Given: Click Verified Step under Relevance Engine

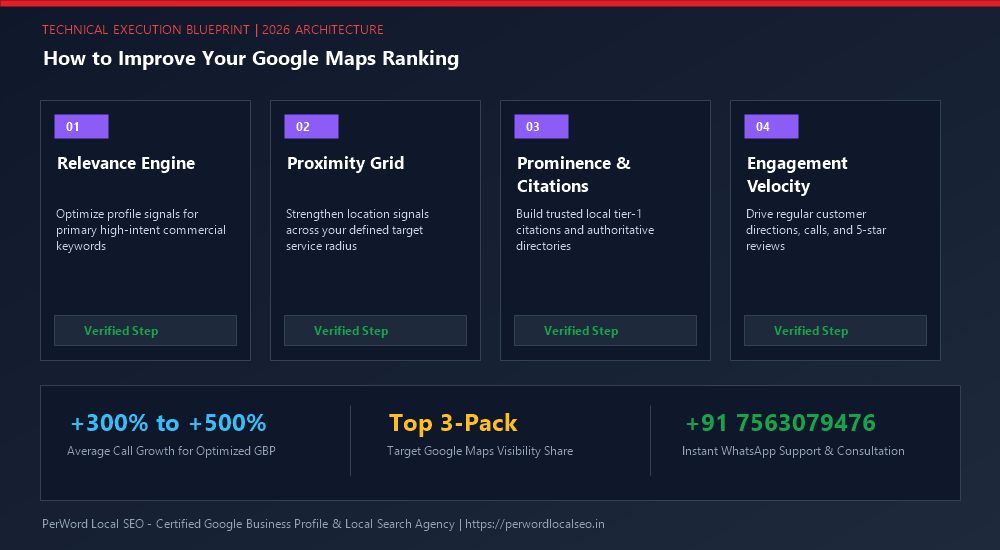Looking at the screenshot, I should (x=145, y=331).
